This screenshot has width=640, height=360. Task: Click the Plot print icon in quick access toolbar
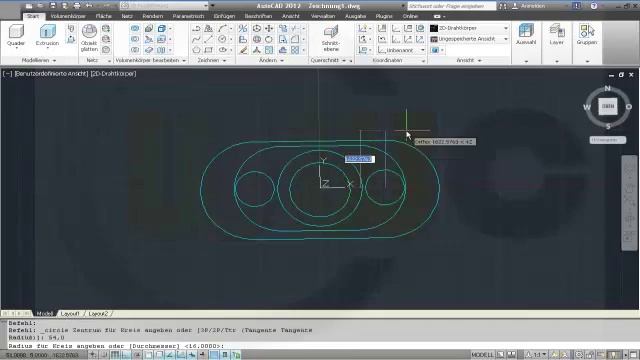(77, 6)
